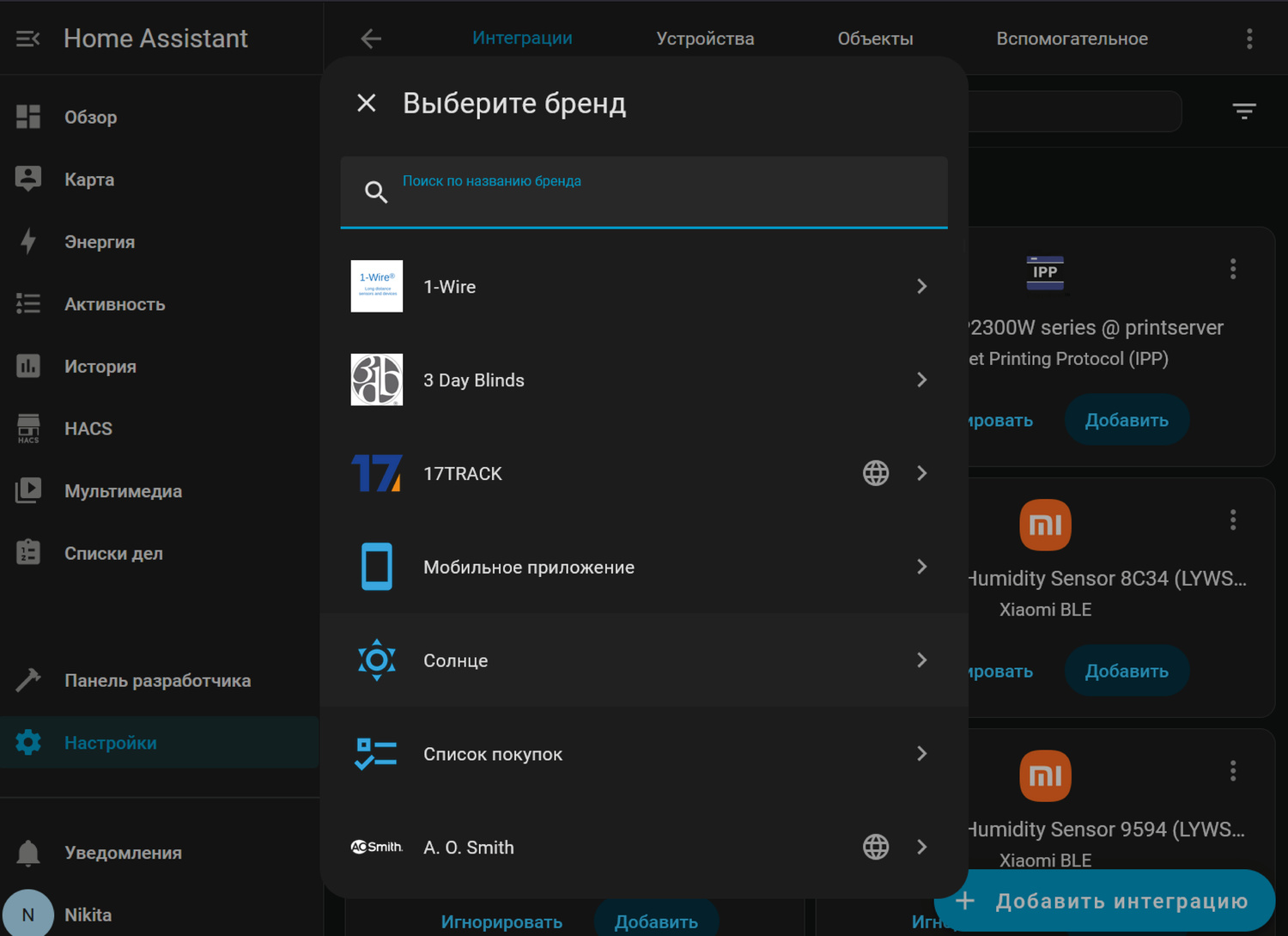Open Уведомления via the bell icon
Viewport: 1288px width, 936px height.
click(x=28, y=853)
